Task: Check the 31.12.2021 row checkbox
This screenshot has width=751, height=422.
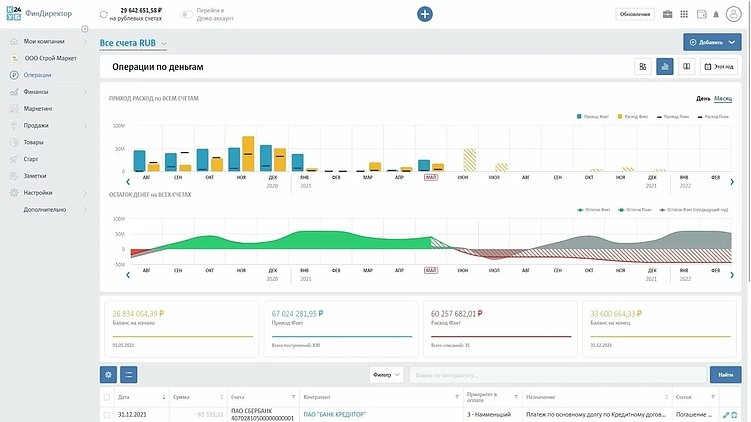Action: pos(107,414)
